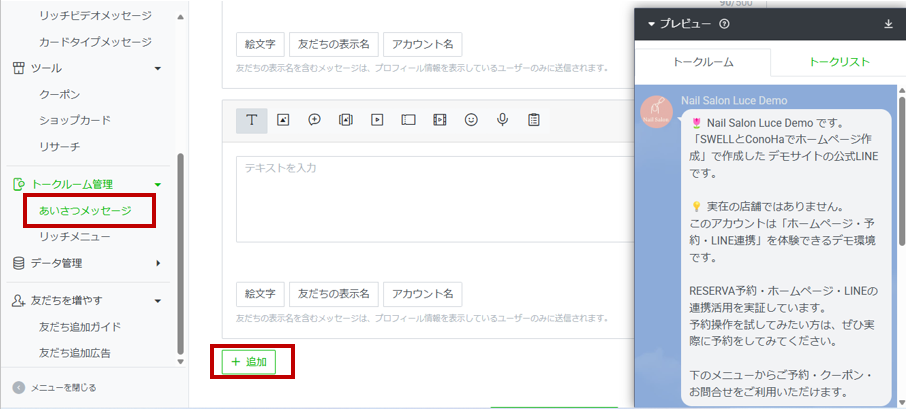Select the Survey clipboard icon
The image size is (906, 409).
coord(534,120)
